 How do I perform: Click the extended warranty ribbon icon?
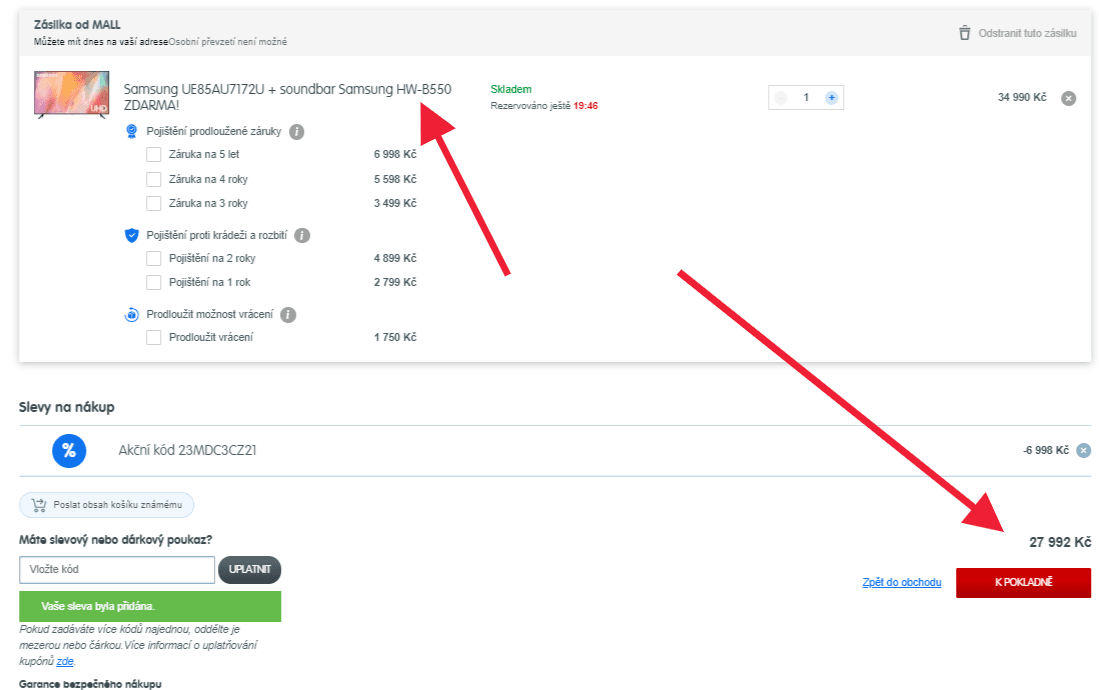pos(131,131)
